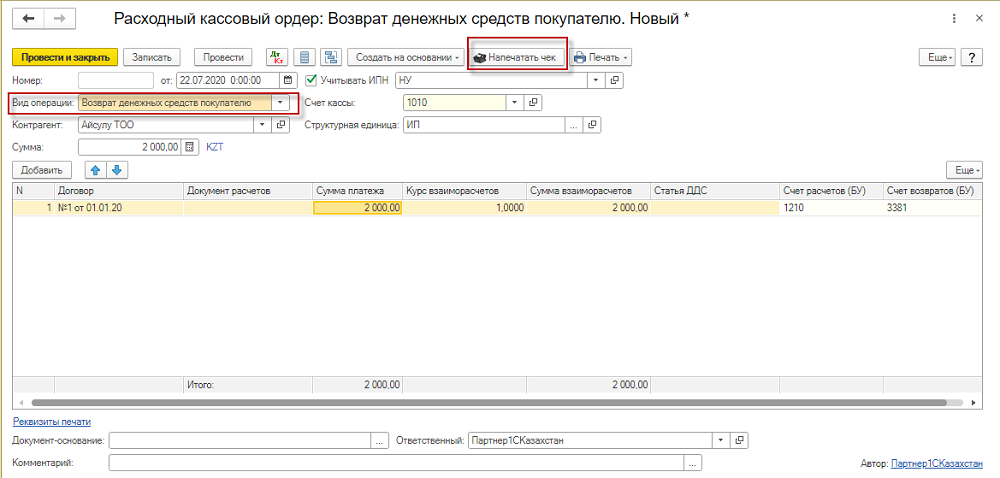Click Документ расчетов column header
1000x478 pixels.
pos(248,191)
